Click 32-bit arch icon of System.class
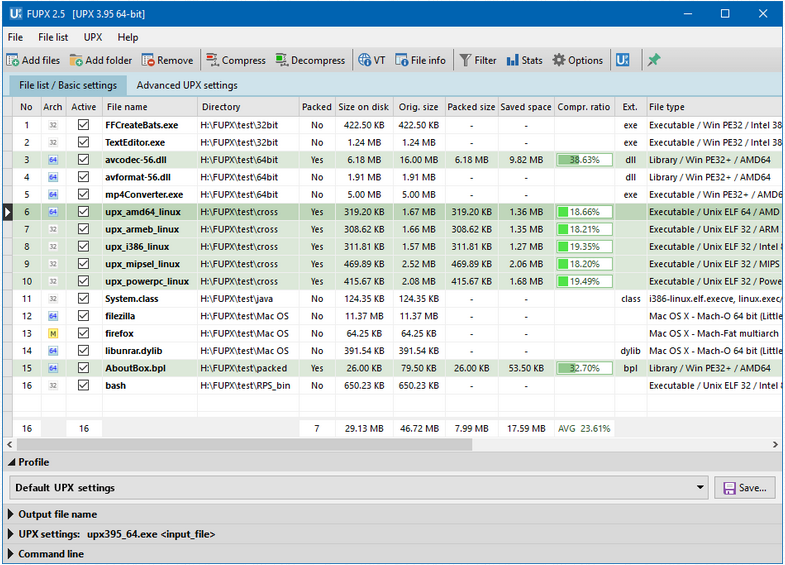Image resolution: width=785 pixels, height=565 pixels. (53, 299)
